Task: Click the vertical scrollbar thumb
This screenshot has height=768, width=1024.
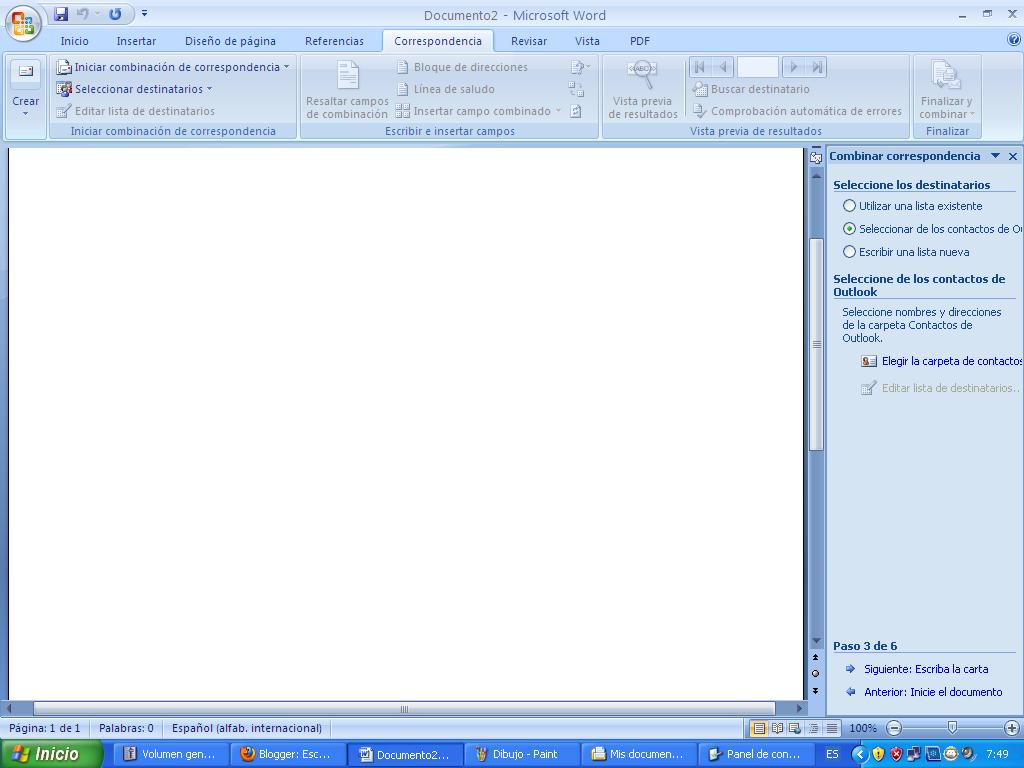Action: click(816, 344)
